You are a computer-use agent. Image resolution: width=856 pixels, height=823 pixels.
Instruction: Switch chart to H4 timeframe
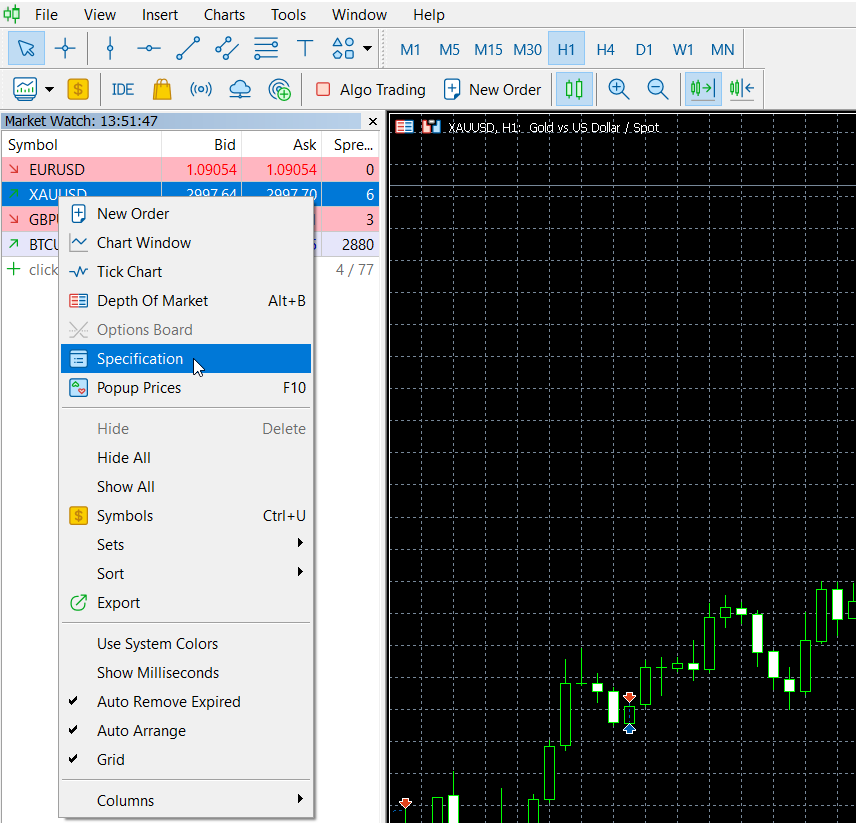click(x=605, y=49)
